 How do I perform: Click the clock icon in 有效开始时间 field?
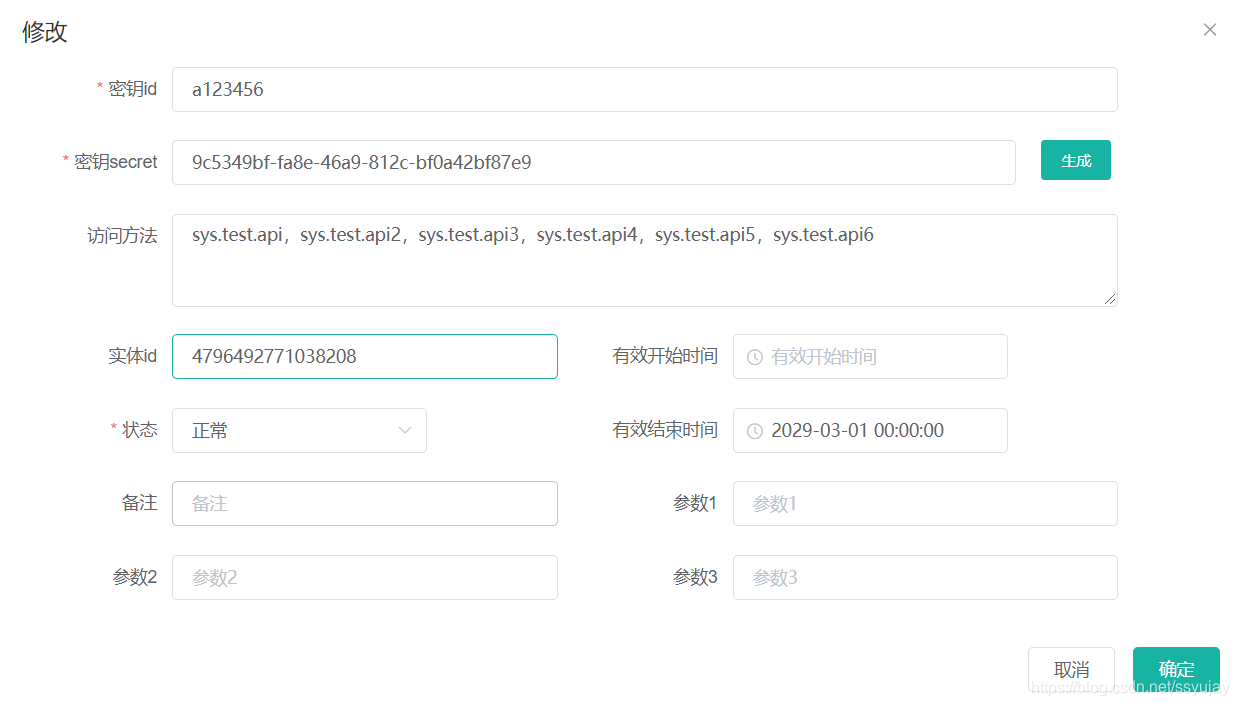pyautogui.click(x=755, y=357)
